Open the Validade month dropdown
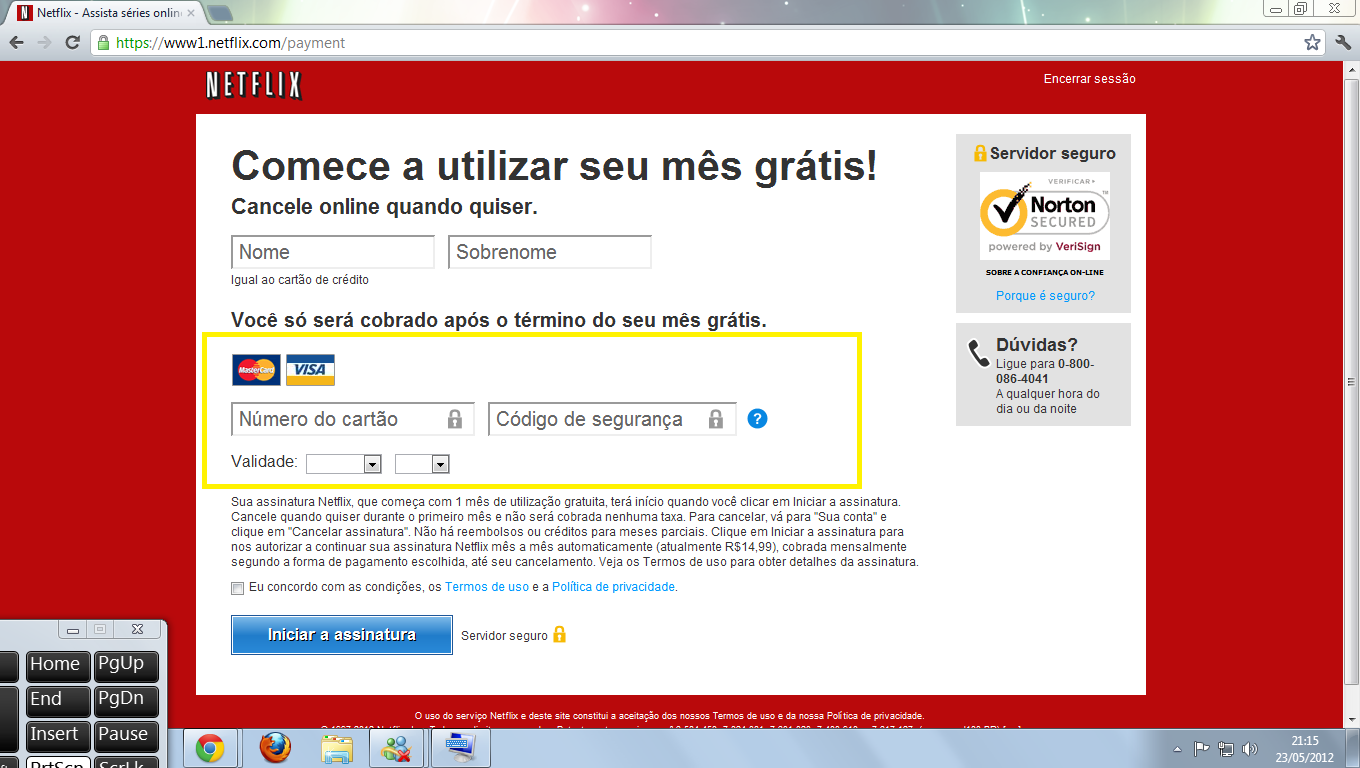This screenshot has width=1360, height=768. (344, 464)
